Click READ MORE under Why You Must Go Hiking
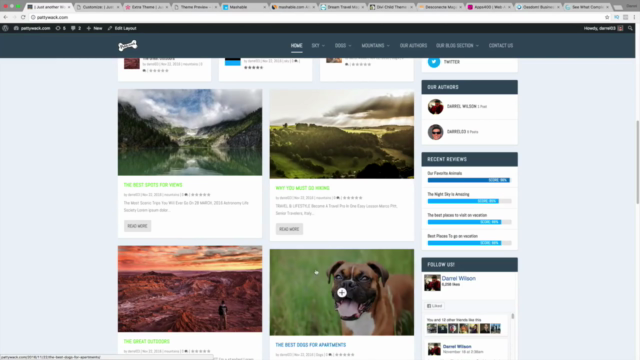The width and height of the screenshot is (640, 360). coord(289,229)
